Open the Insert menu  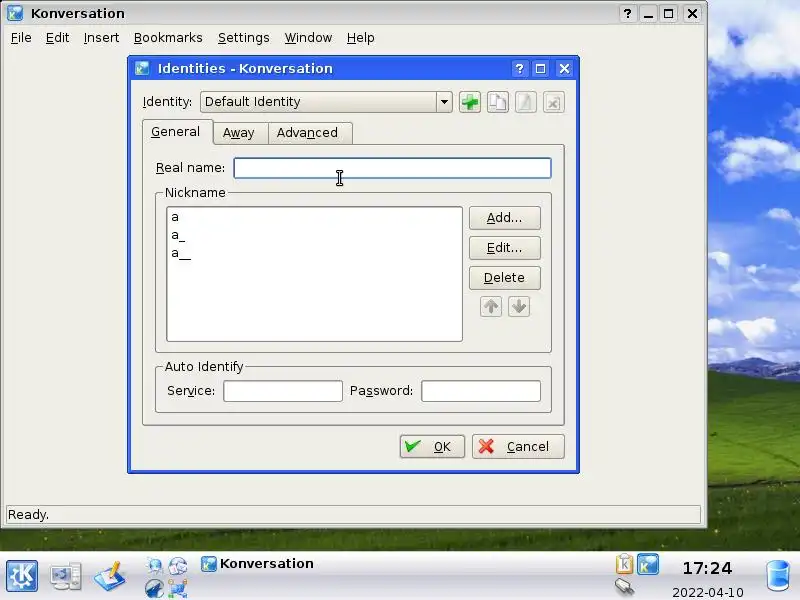(x=101, y=38)
